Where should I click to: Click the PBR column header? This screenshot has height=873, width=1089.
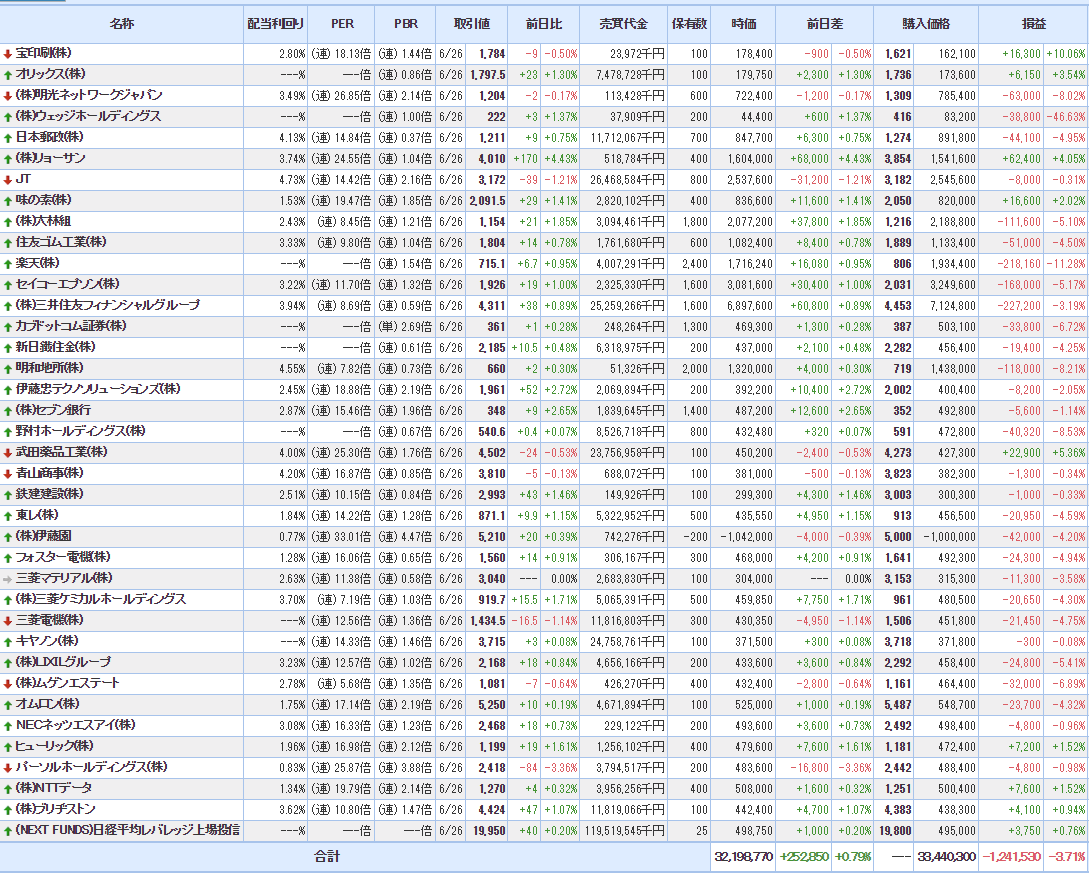click(405, 23)
